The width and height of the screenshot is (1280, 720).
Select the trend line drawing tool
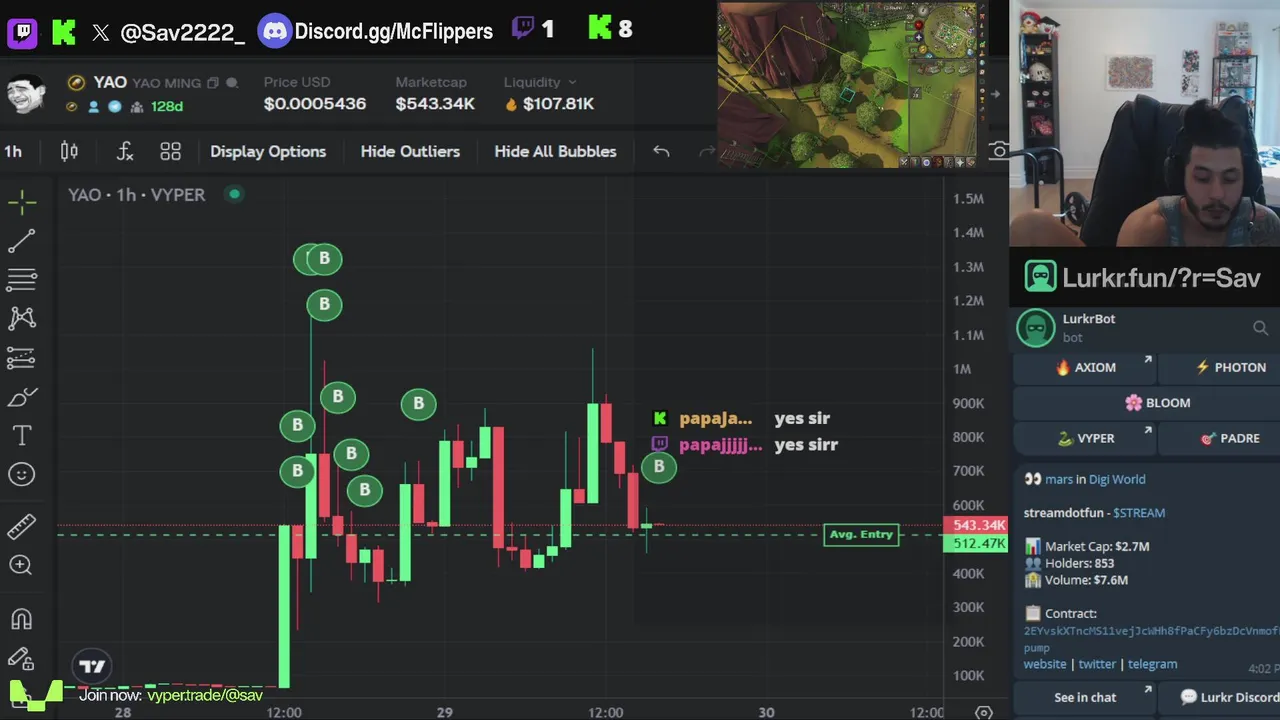pyautogui.click(x=22, y=241)
